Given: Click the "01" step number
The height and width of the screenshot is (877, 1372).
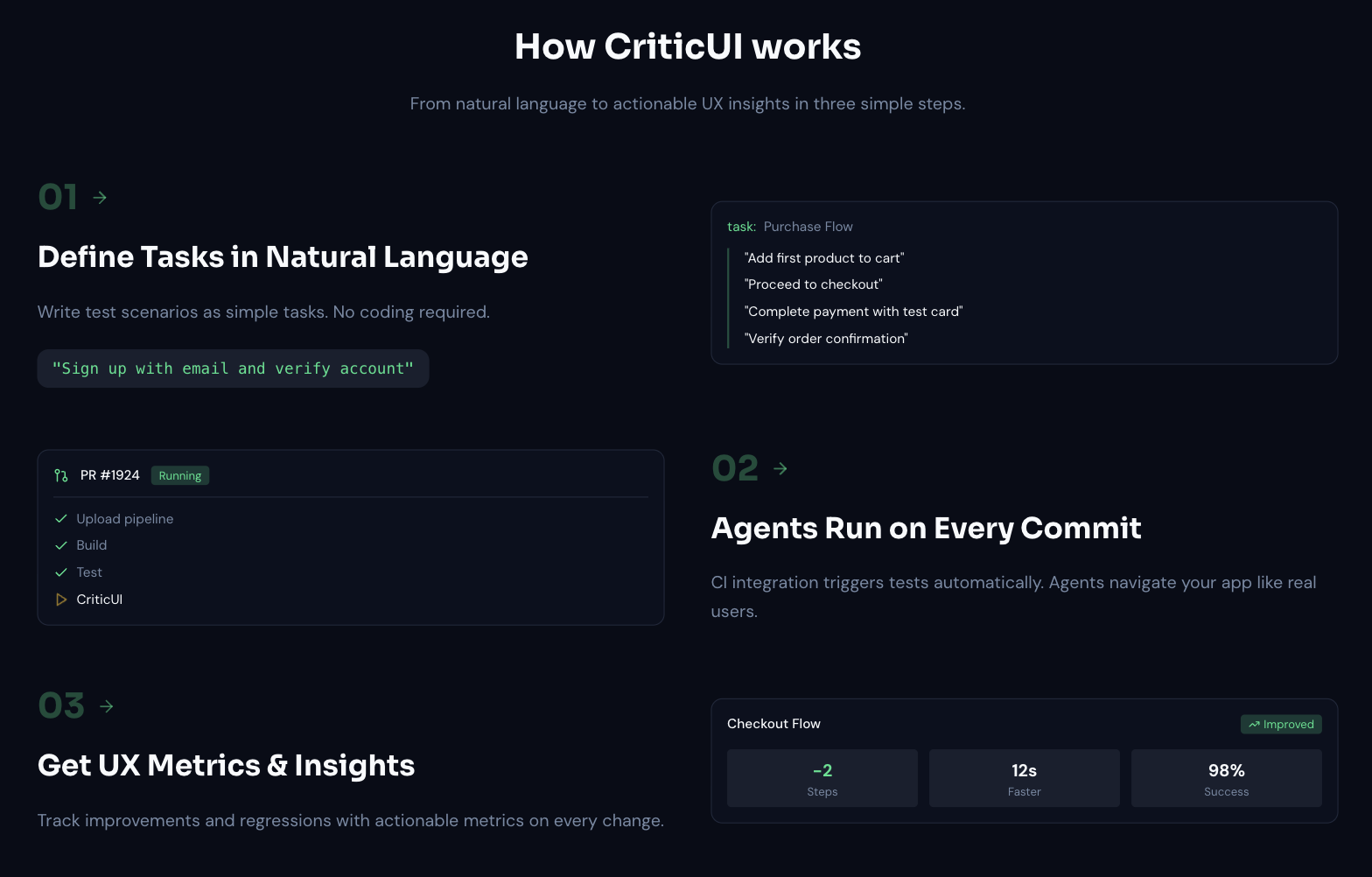Looking at the screenshot, I should pos(59,198).
